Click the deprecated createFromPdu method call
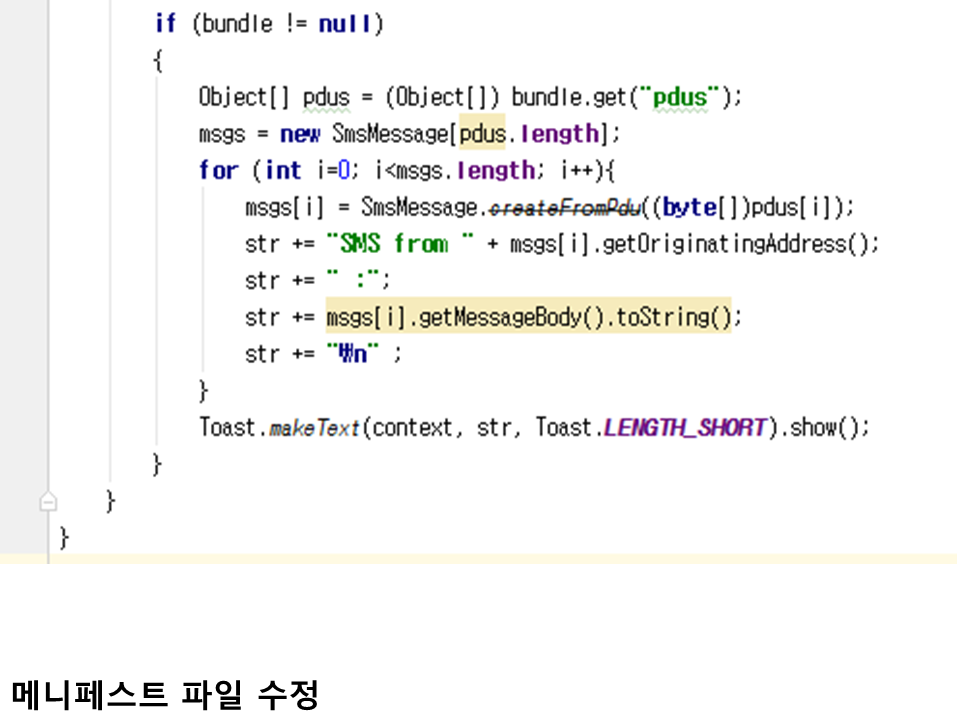This screenshot has width=960, height=720. 567,208
